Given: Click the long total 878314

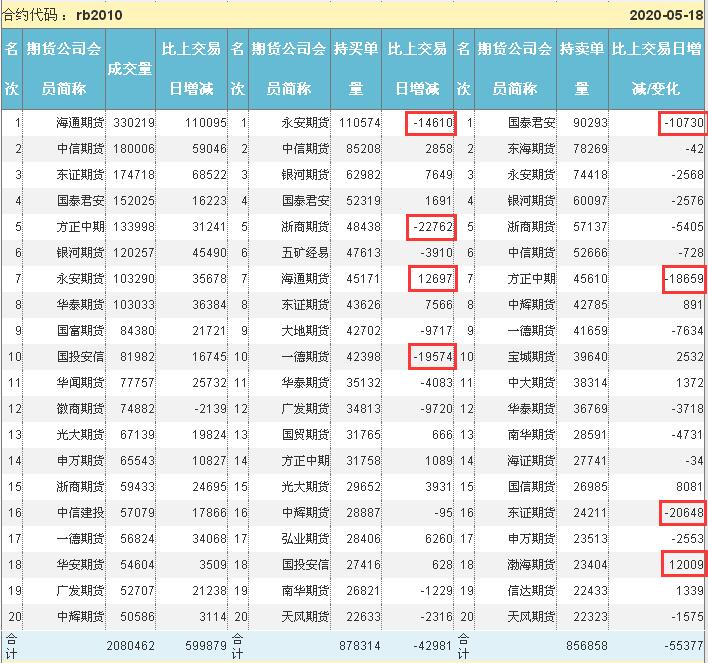Looking at the screenshot, I should (360, 646).
